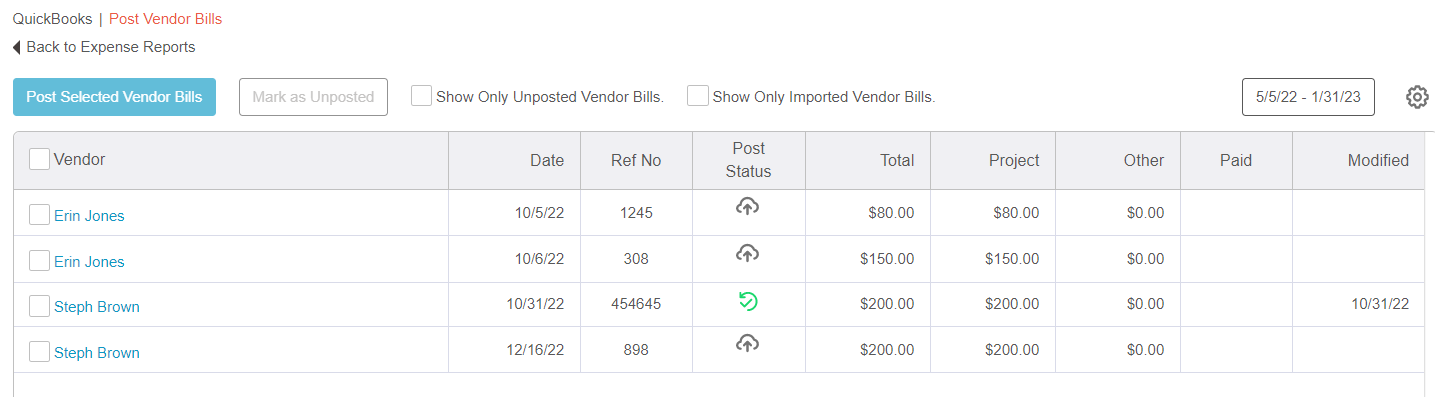Viewport: 1435px width, 397px height.
Task: Open the settings gear icon
Action: tap(1417, 97)
